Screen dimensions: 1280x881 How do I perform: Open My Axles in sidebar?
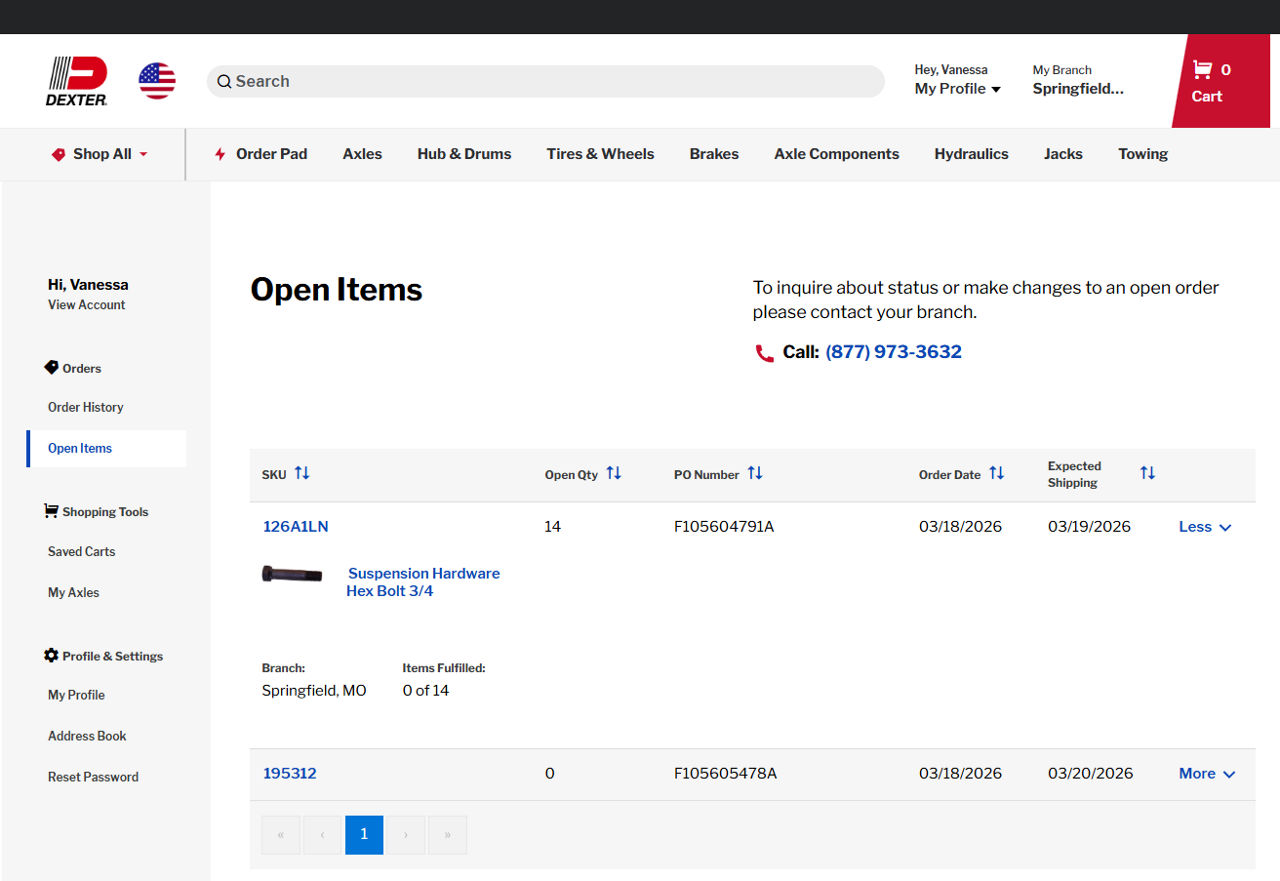(x=74, y=592)
